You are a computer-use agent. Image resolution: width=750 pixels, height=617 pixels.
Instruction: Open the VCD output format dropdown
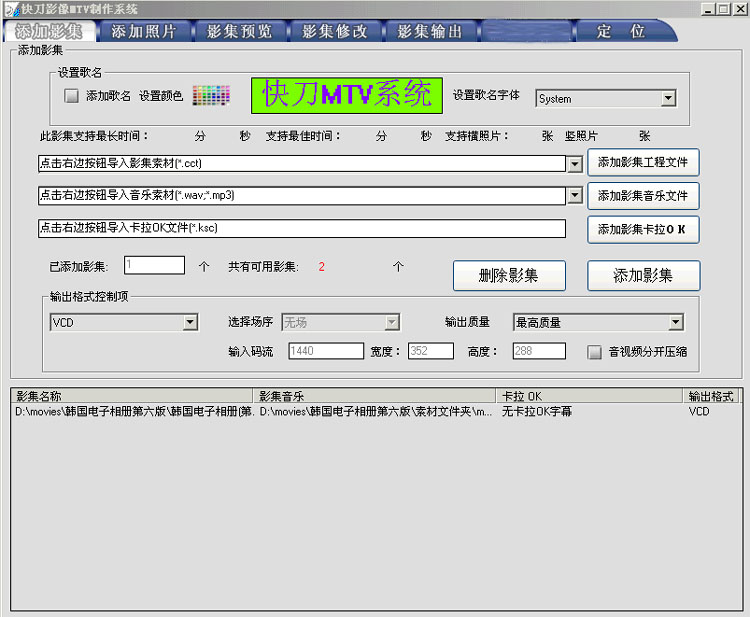pos(190,322)
